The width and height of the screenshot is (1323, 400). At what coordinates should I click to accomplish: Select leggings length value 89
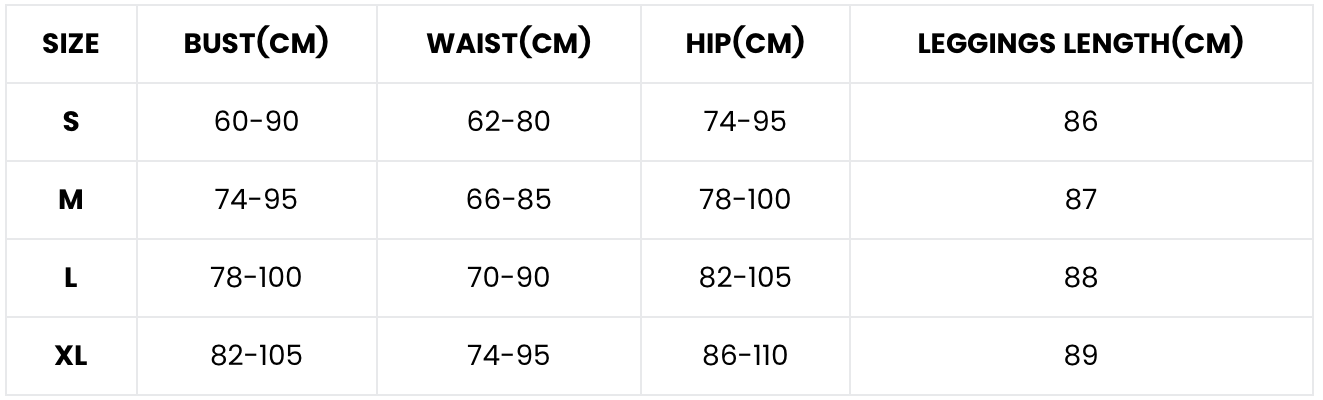(x=1081, y=356)
